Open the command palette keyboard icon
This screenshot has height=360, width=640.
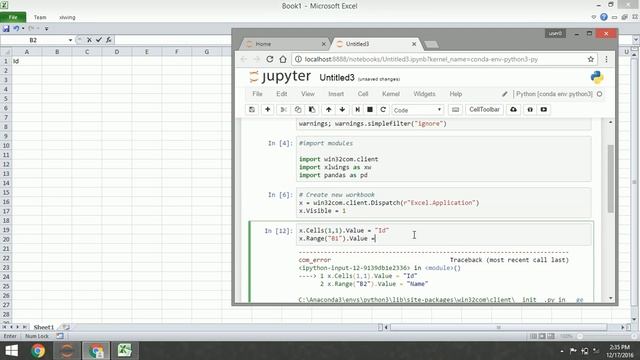[x=456, y=110]
